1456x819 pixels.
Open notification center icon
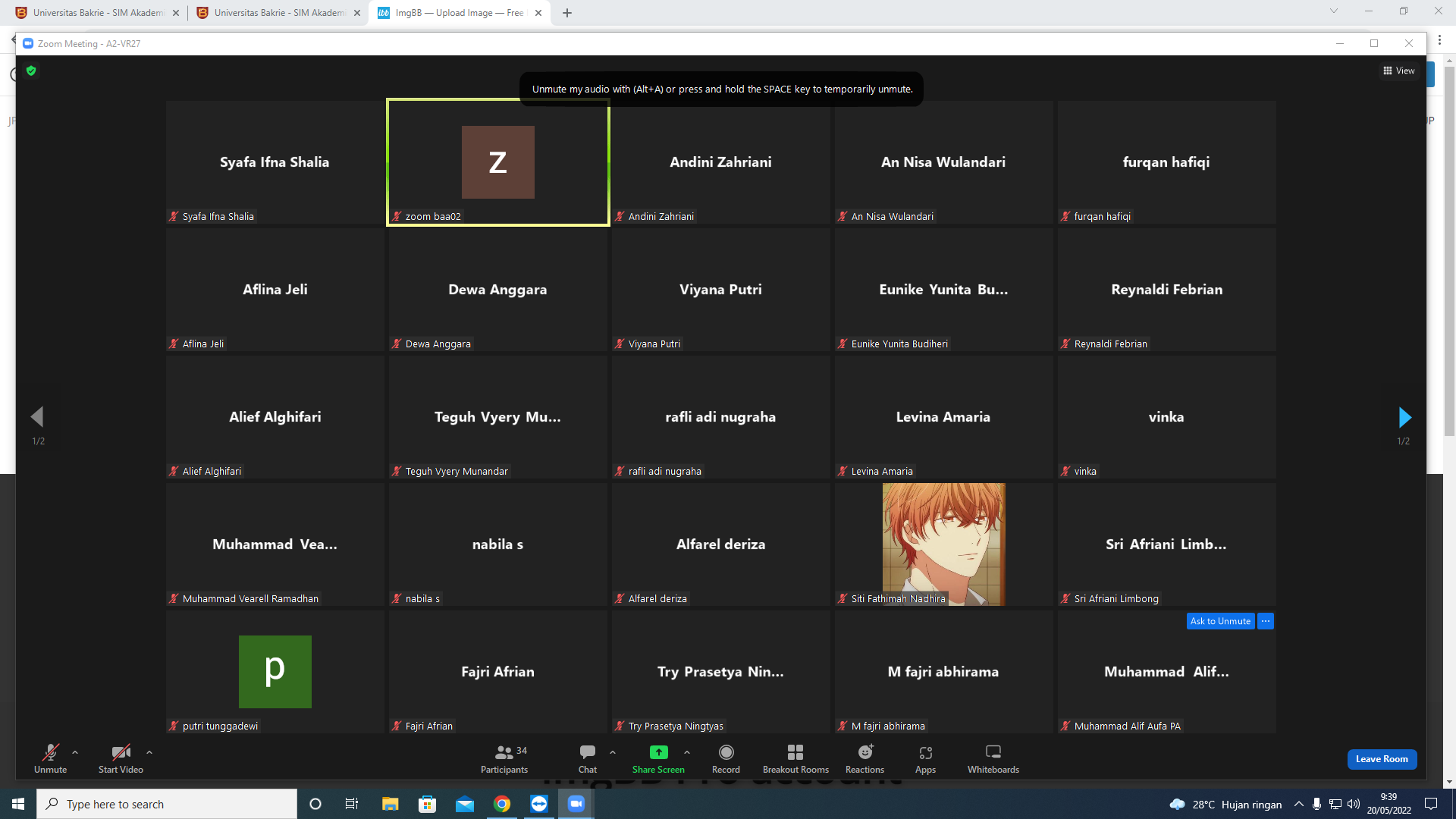[1431, 804]
